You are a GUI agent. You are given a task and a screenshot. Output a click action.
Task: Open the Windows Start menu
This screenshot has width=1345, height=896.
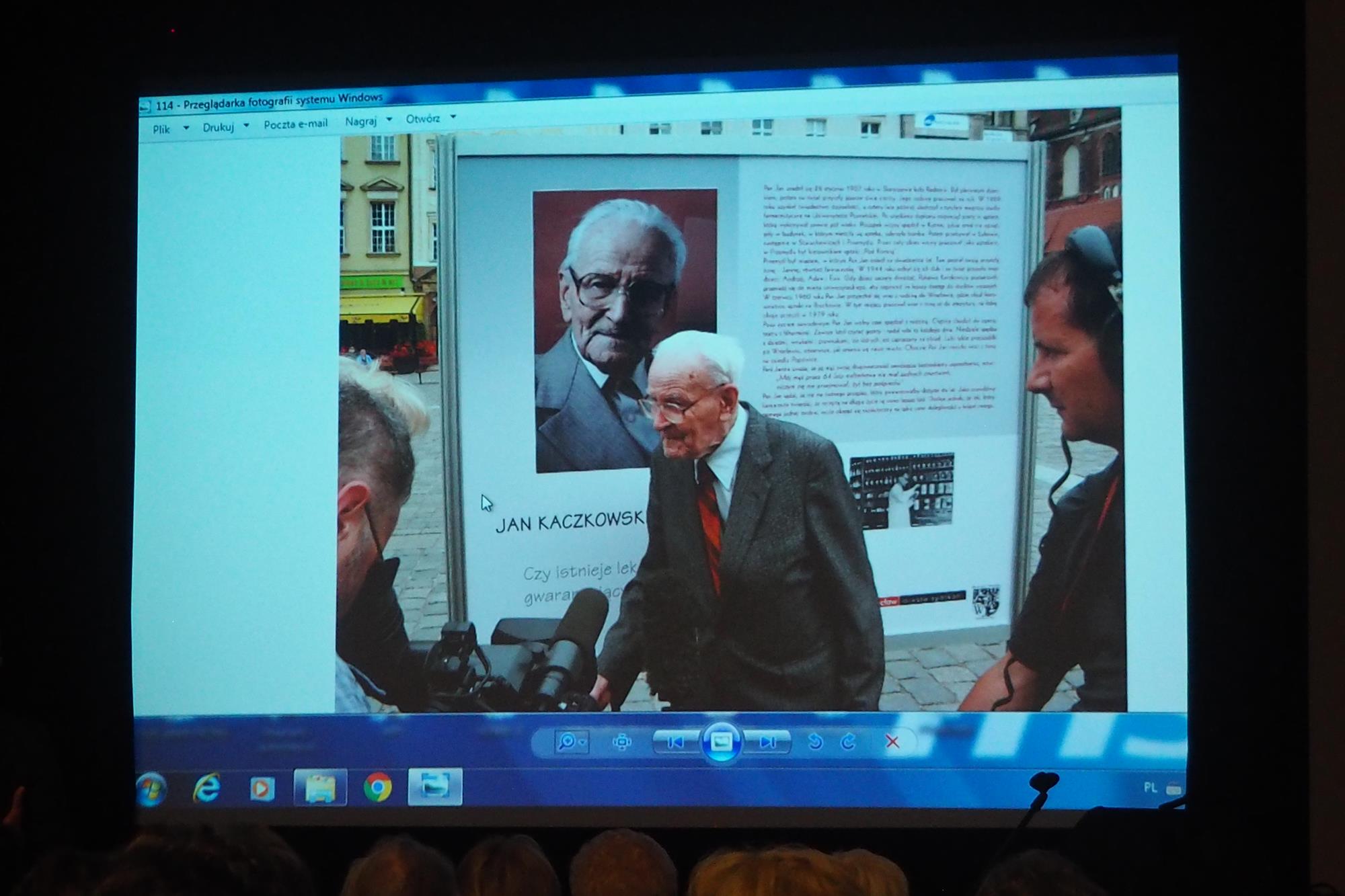152,788
